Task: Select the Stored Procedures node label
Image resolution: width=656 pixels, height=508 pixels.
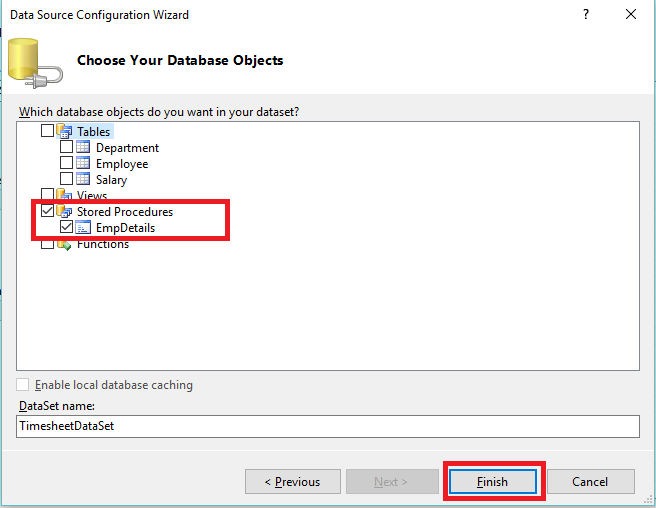Action: [124, 212]
